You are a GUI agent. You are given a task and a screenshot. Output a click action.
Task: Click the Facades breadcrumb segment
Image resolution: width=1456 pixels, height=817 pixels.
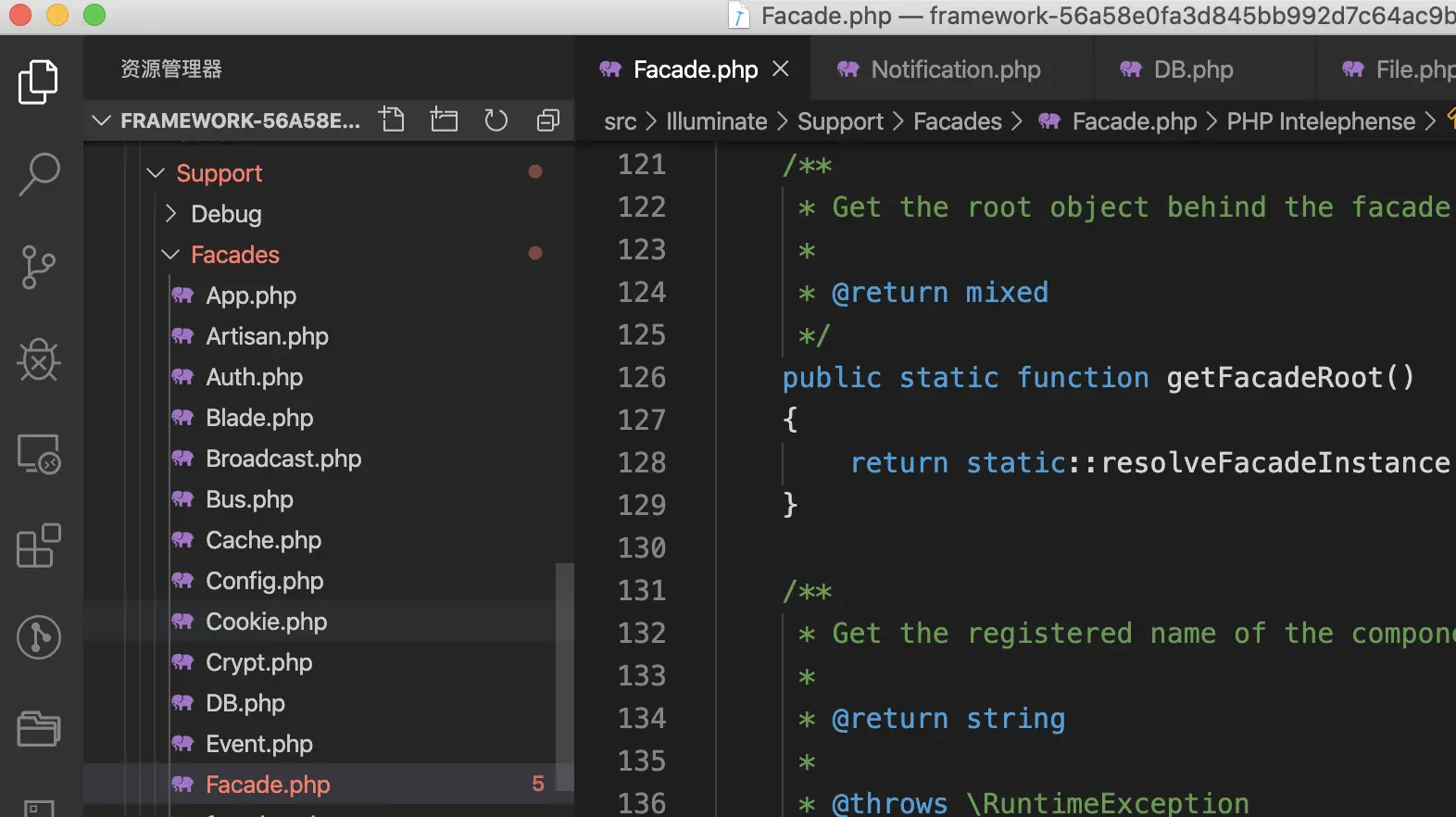958,121
